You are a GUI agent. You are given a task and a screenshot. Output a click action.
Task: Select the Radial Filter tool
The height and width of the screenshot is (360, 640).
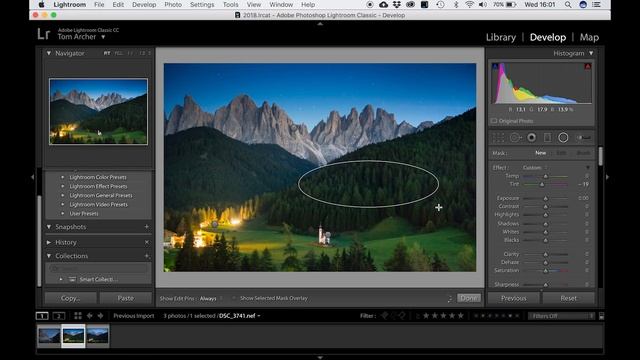coord(563,138)
